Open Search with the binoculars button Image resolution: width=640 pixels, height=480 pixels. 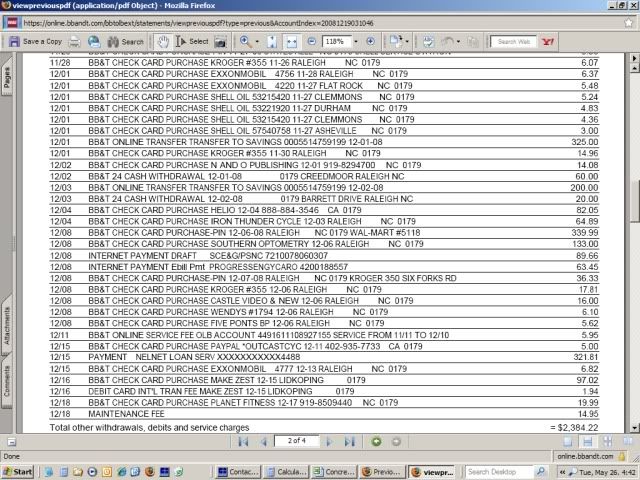click(x=125, y=42)
